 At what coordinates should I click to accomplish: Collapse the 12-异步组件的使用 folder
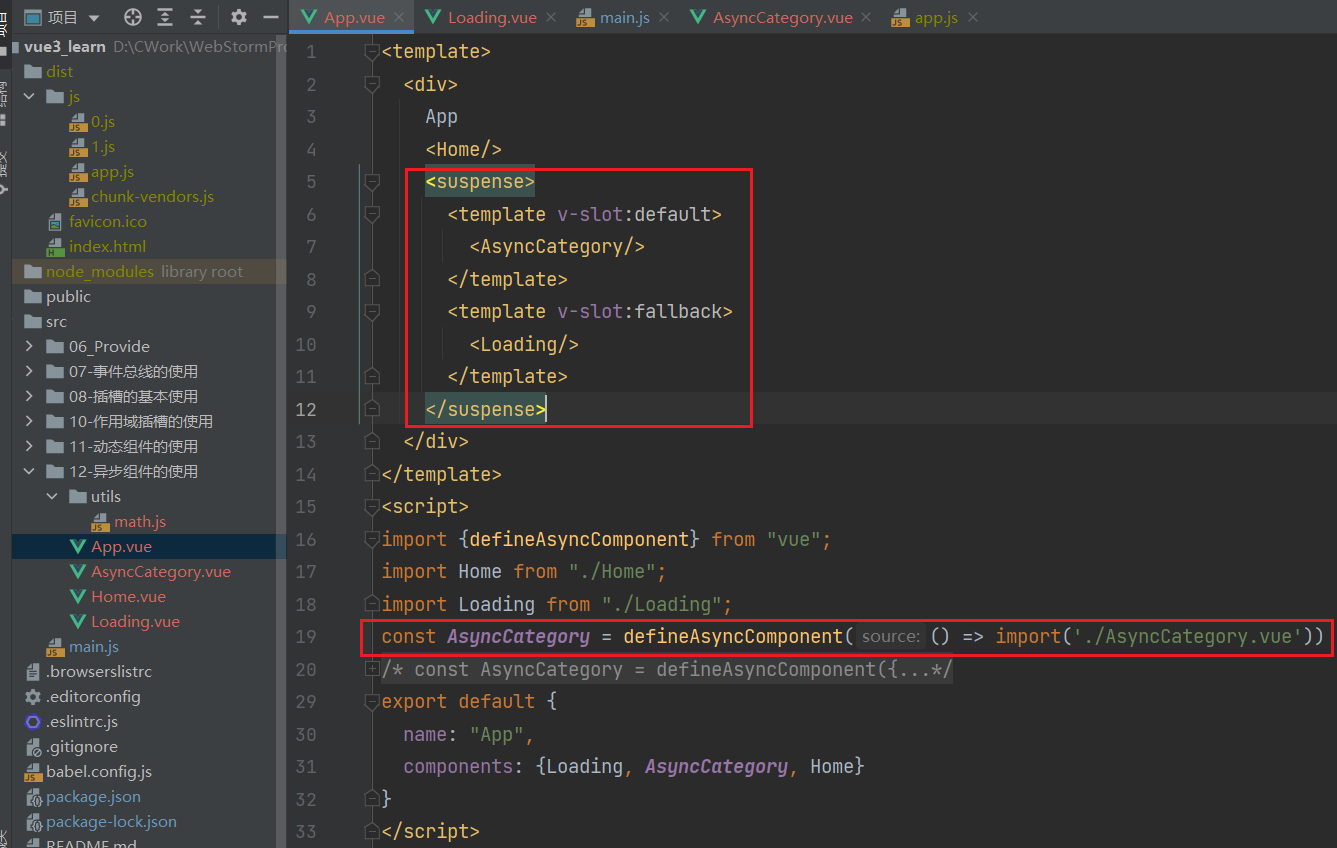(30, 471)
